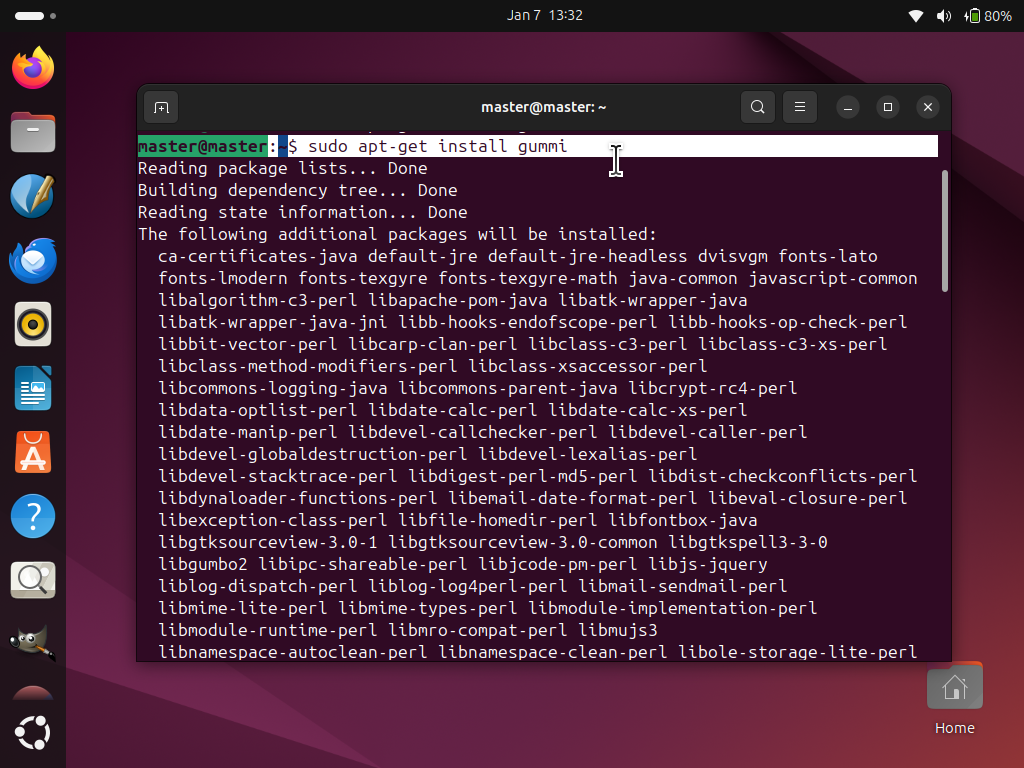1024x768 pixels.
Task: Click 'Reading package lists... Done' line
Action: click(x=283, y=168)
